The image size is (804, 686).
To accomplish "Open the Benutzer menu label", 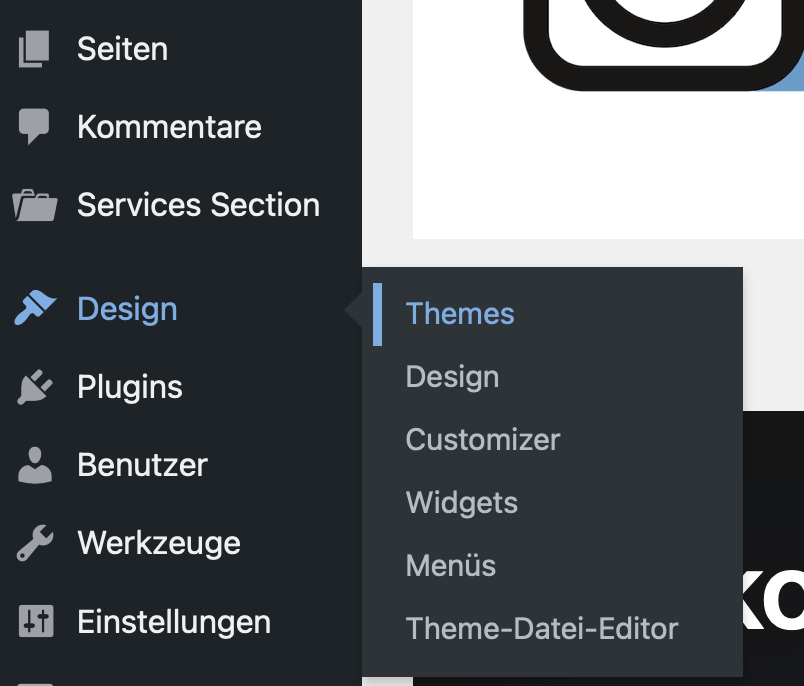I will click(142, 465).
